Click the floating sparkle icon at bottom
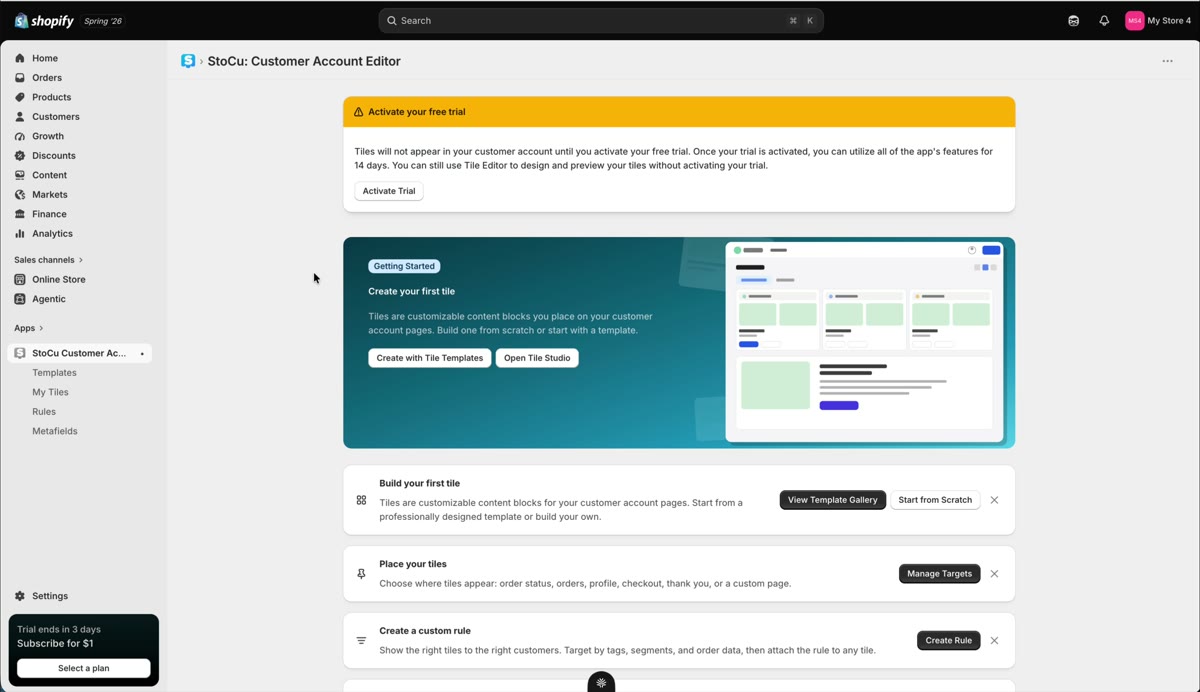This screenshot has width=1200, height=692. point(601,683)
